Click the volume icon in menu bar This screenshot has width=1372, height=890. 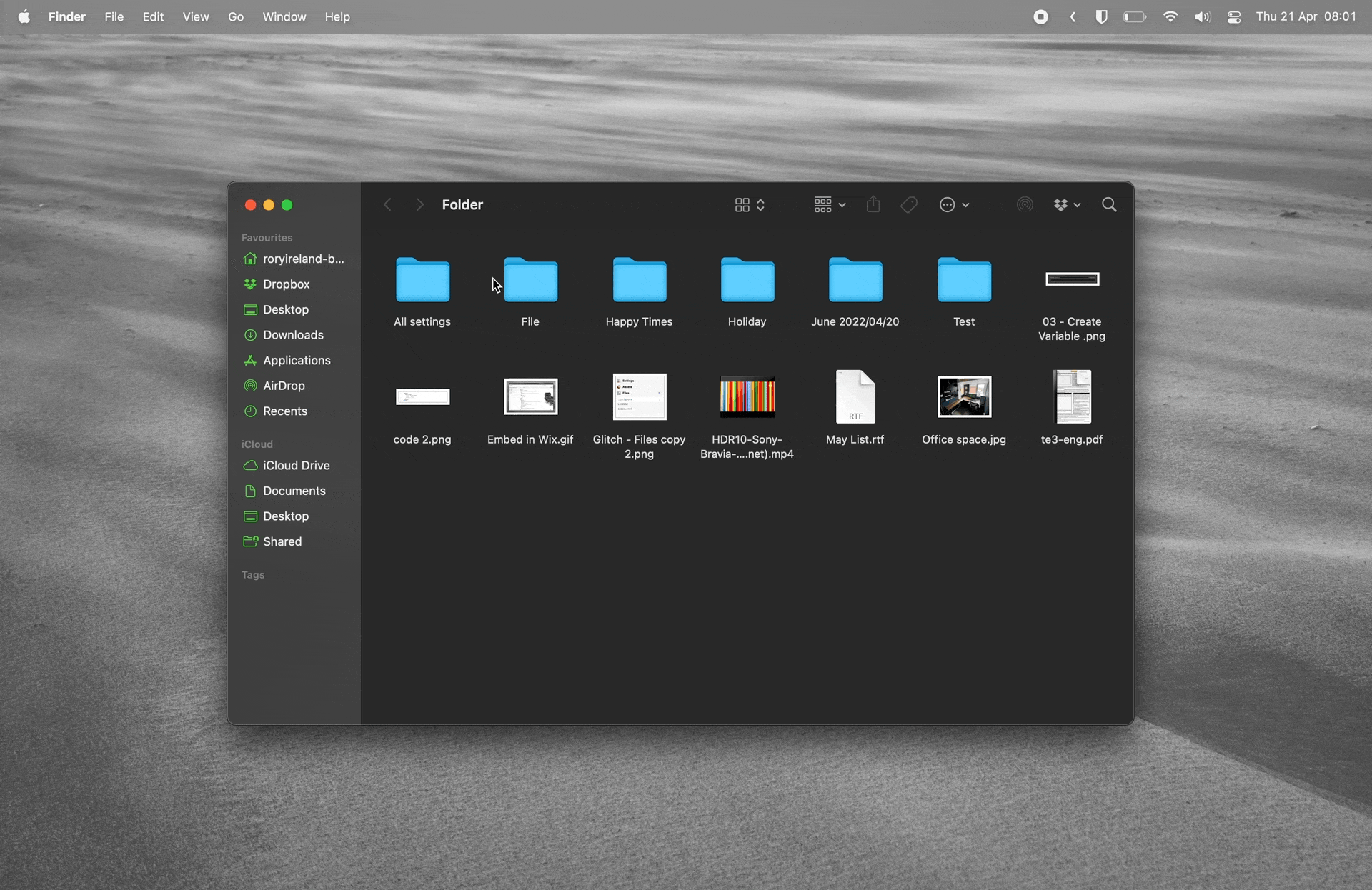(x=1202, y=17)
